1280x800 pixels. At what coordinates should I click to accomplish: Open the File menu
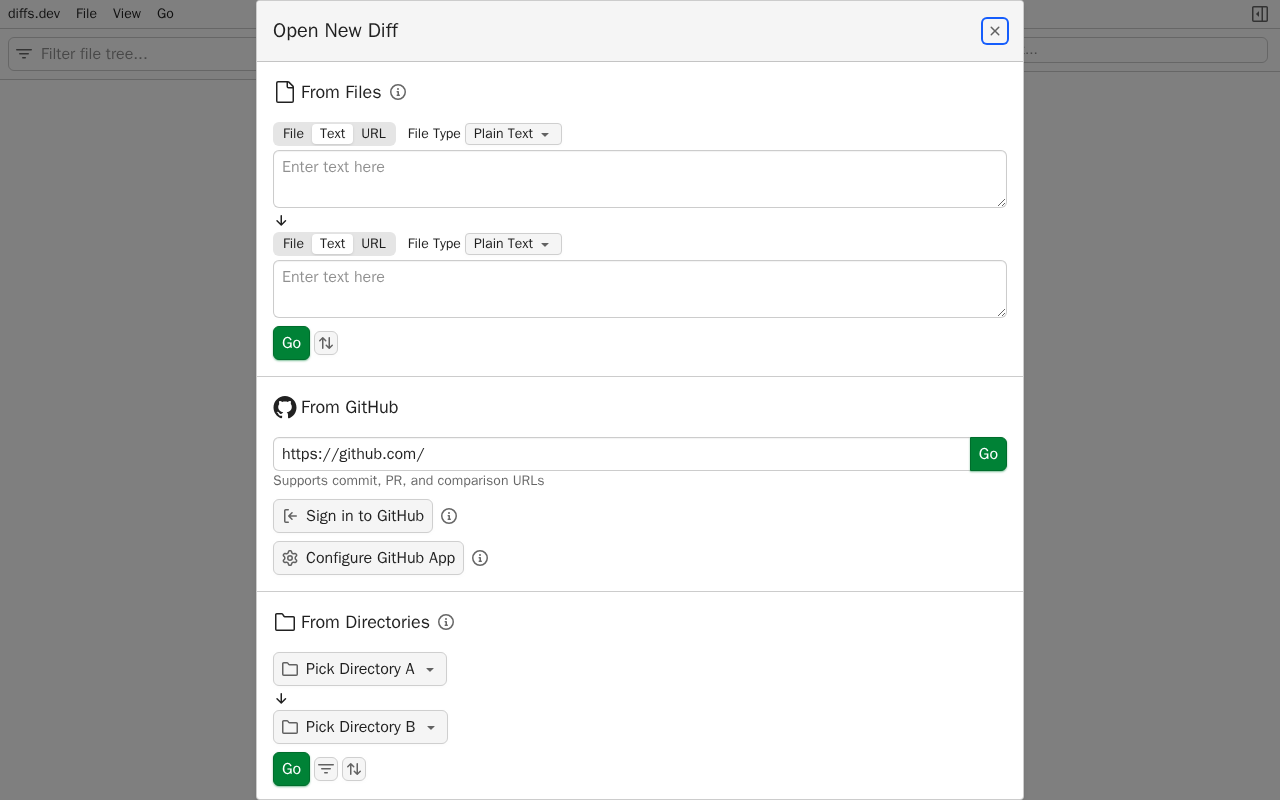87,14
